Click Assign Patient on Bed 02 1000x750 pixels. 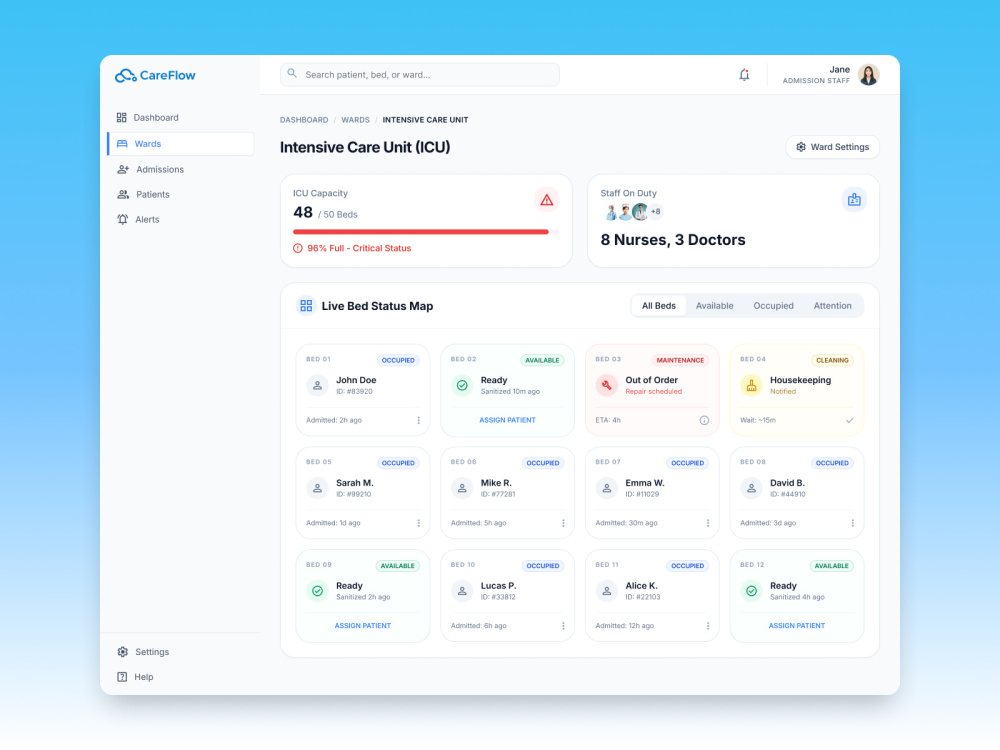tap(507, 420)
